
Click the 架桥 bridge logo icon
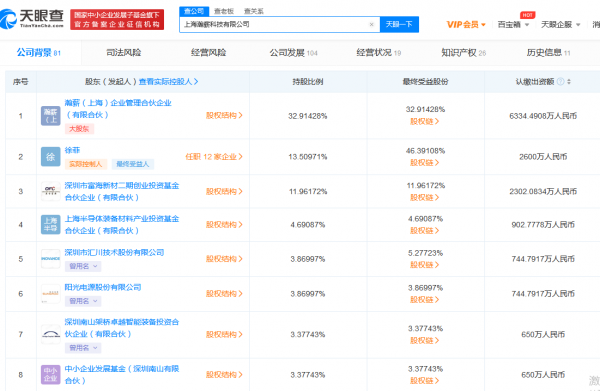click(51, 334)
